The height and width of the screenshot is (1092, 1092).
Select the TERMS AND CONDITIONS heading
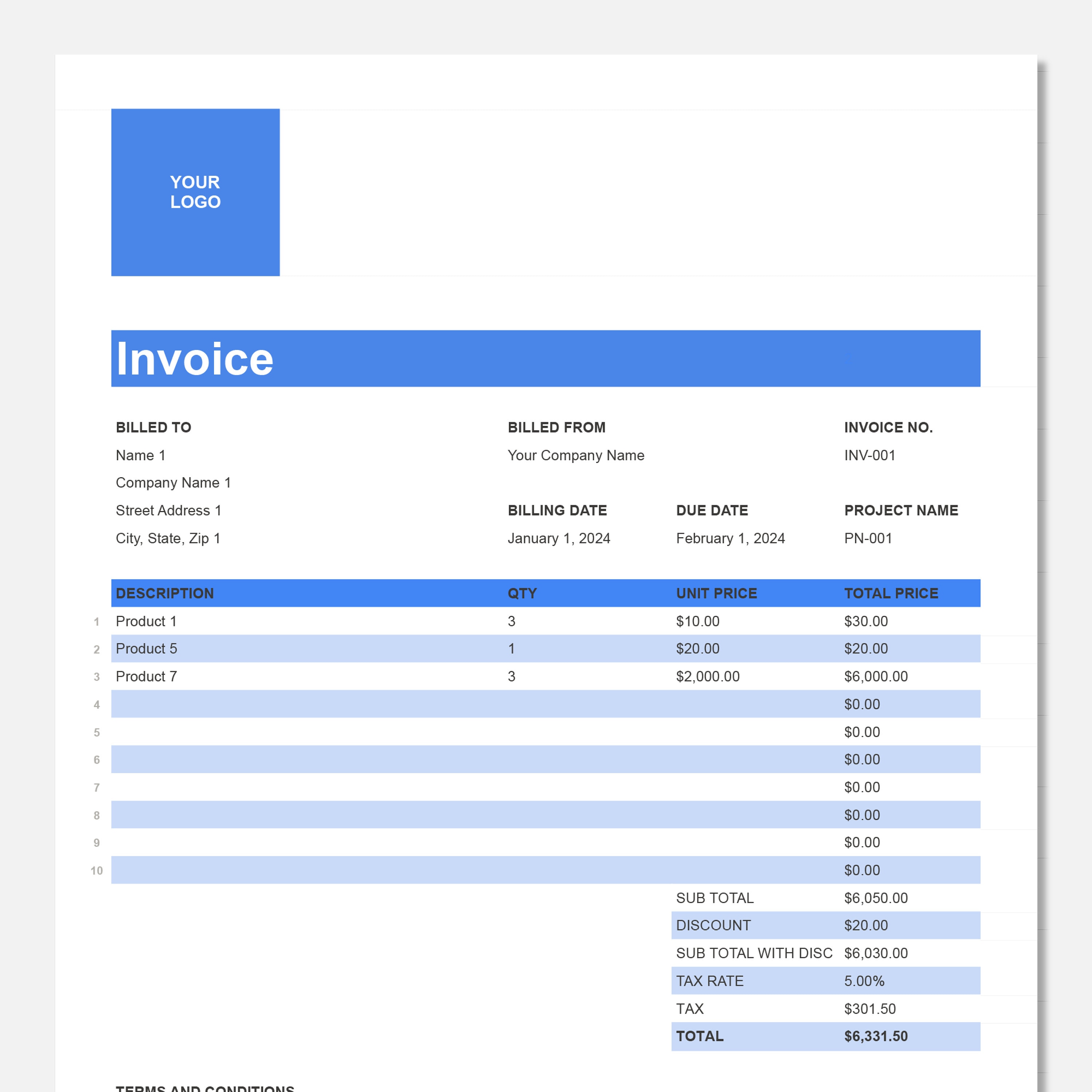[x=205, y=1088]
